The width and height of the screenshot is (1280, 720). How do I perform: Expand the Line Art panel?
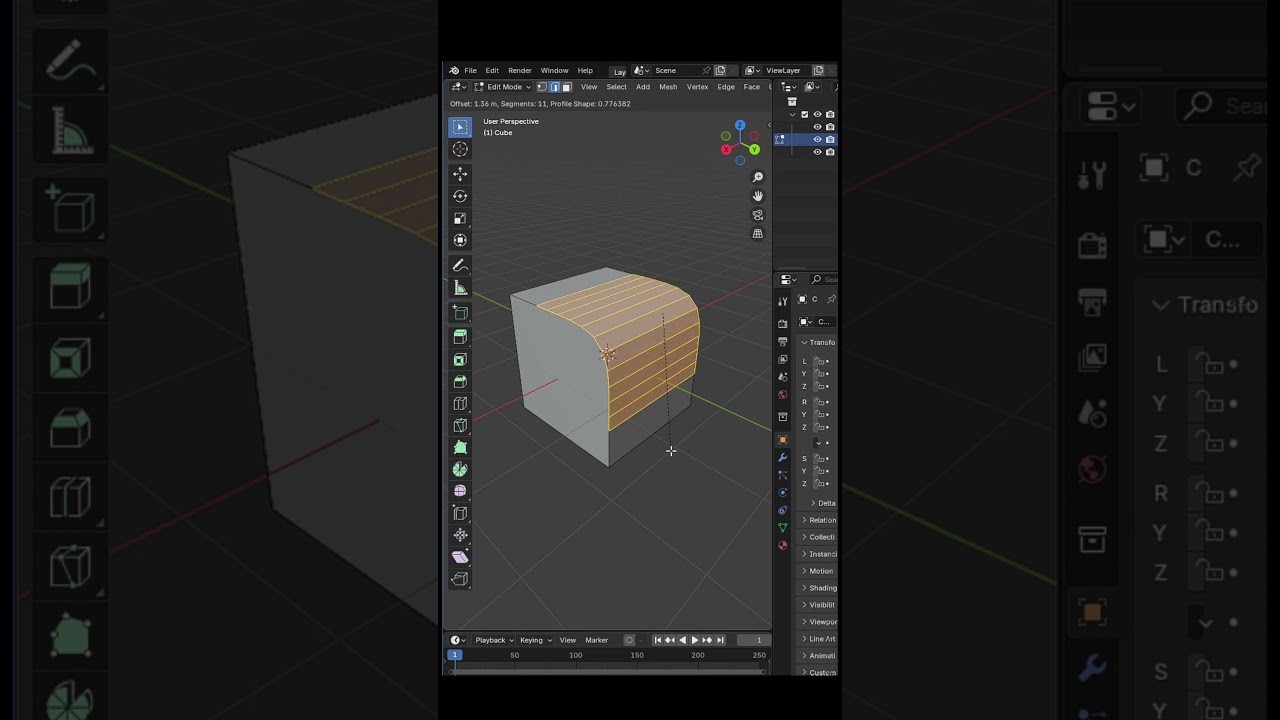[x=819, y=639]
